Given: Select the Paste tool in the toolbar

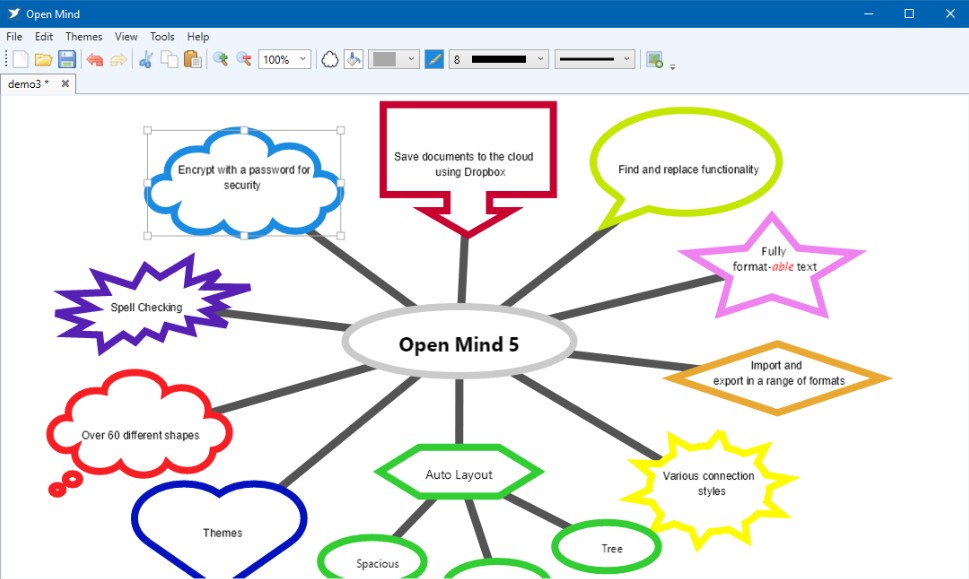Looking at the screenshot, I should point(191,59).
